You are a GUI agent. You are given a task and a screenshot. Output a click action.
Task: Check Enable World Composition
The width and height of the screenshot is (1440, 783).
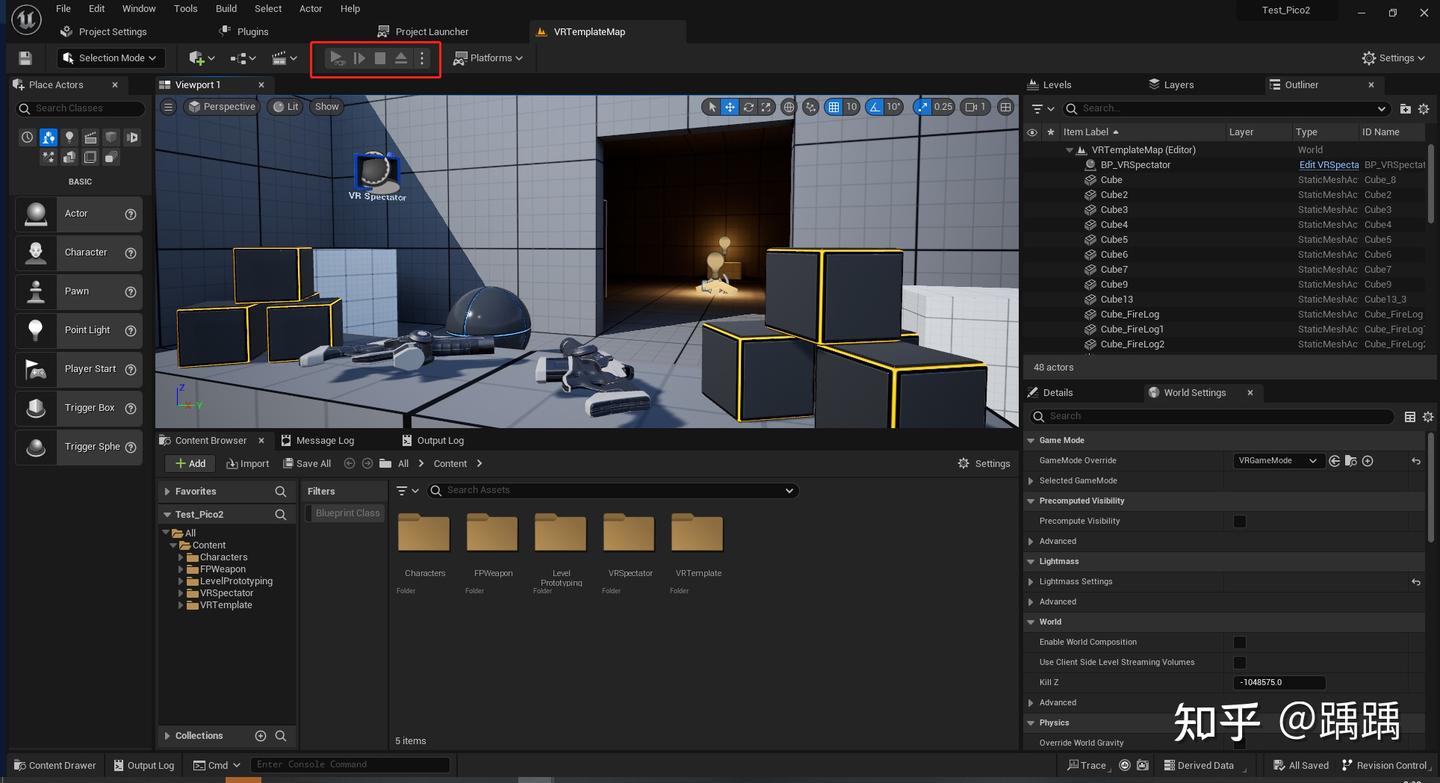click(x=1240, y=642)
